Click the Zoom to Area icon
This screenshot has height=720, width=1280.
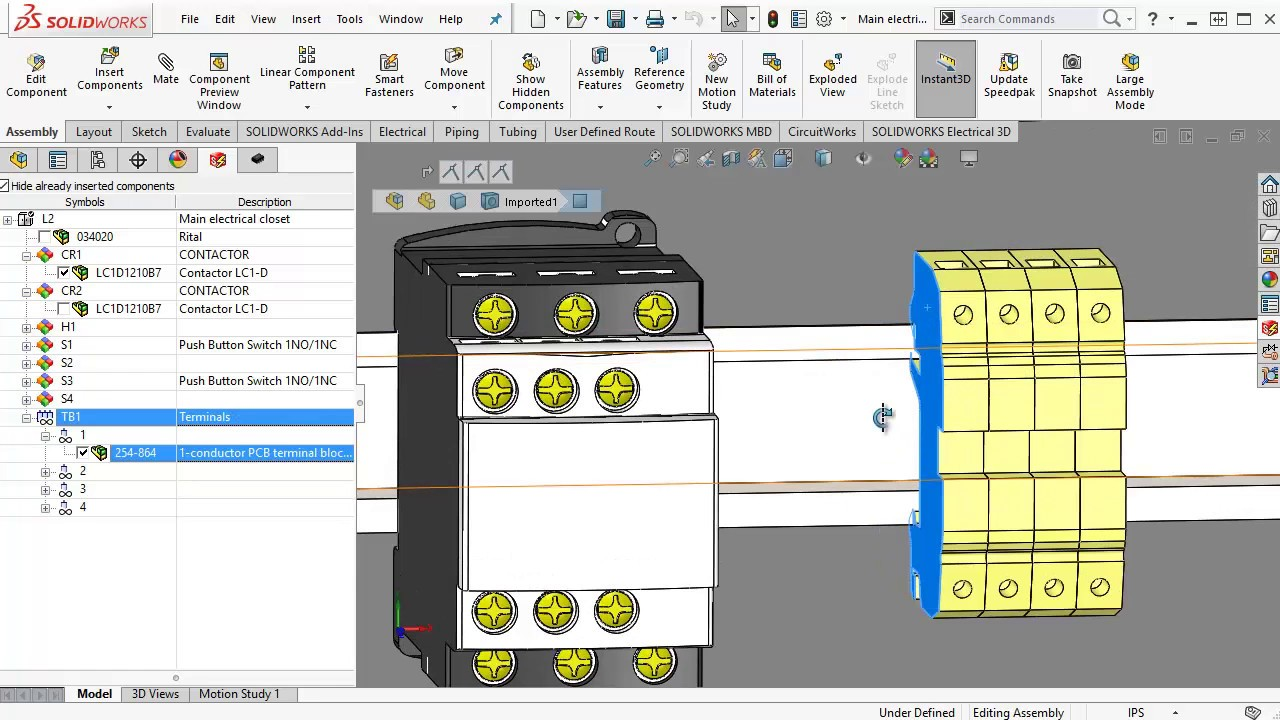click(680, 158)
